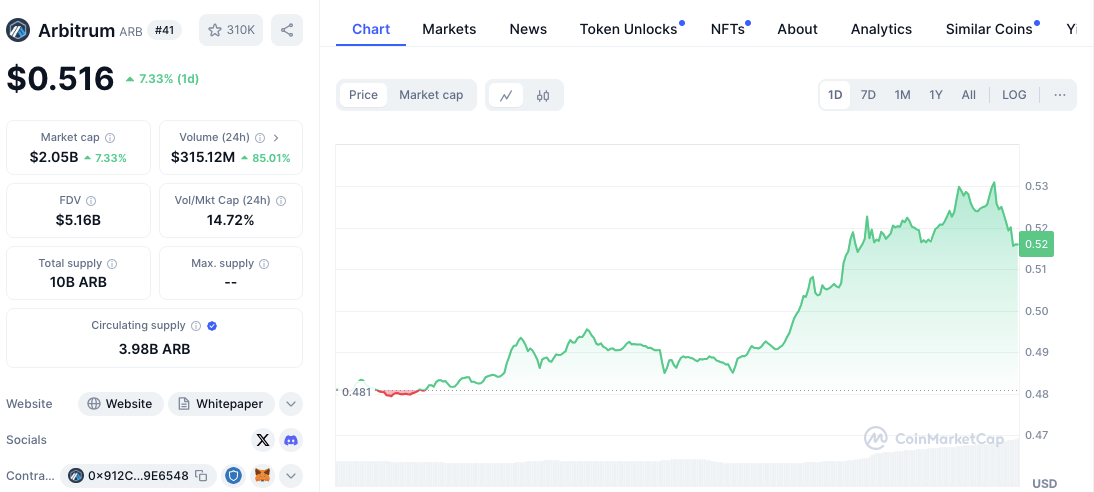
Task: Select line chart type icon
Action: point(507,95)
